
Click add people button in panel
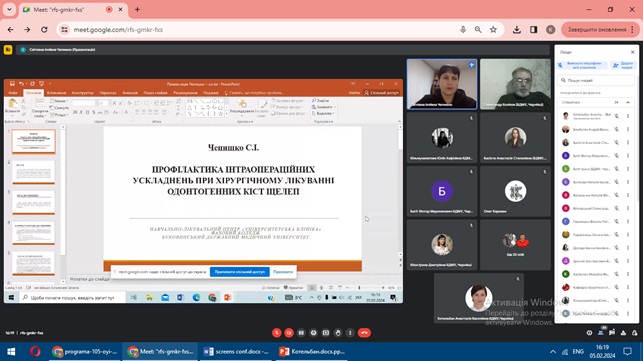pos(622,65)
